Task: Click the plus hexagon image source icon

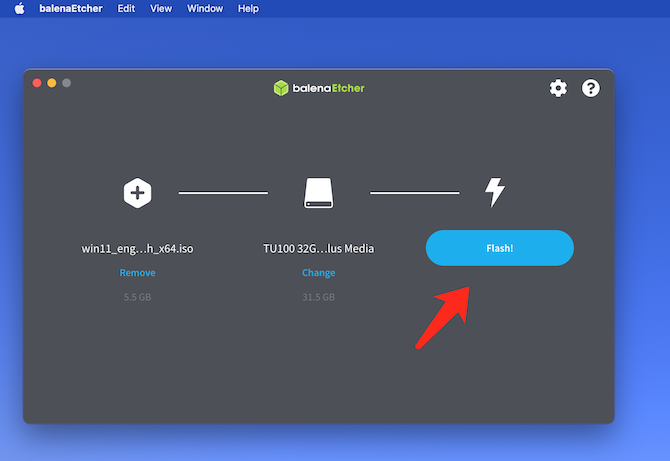Action: (137, 193)
